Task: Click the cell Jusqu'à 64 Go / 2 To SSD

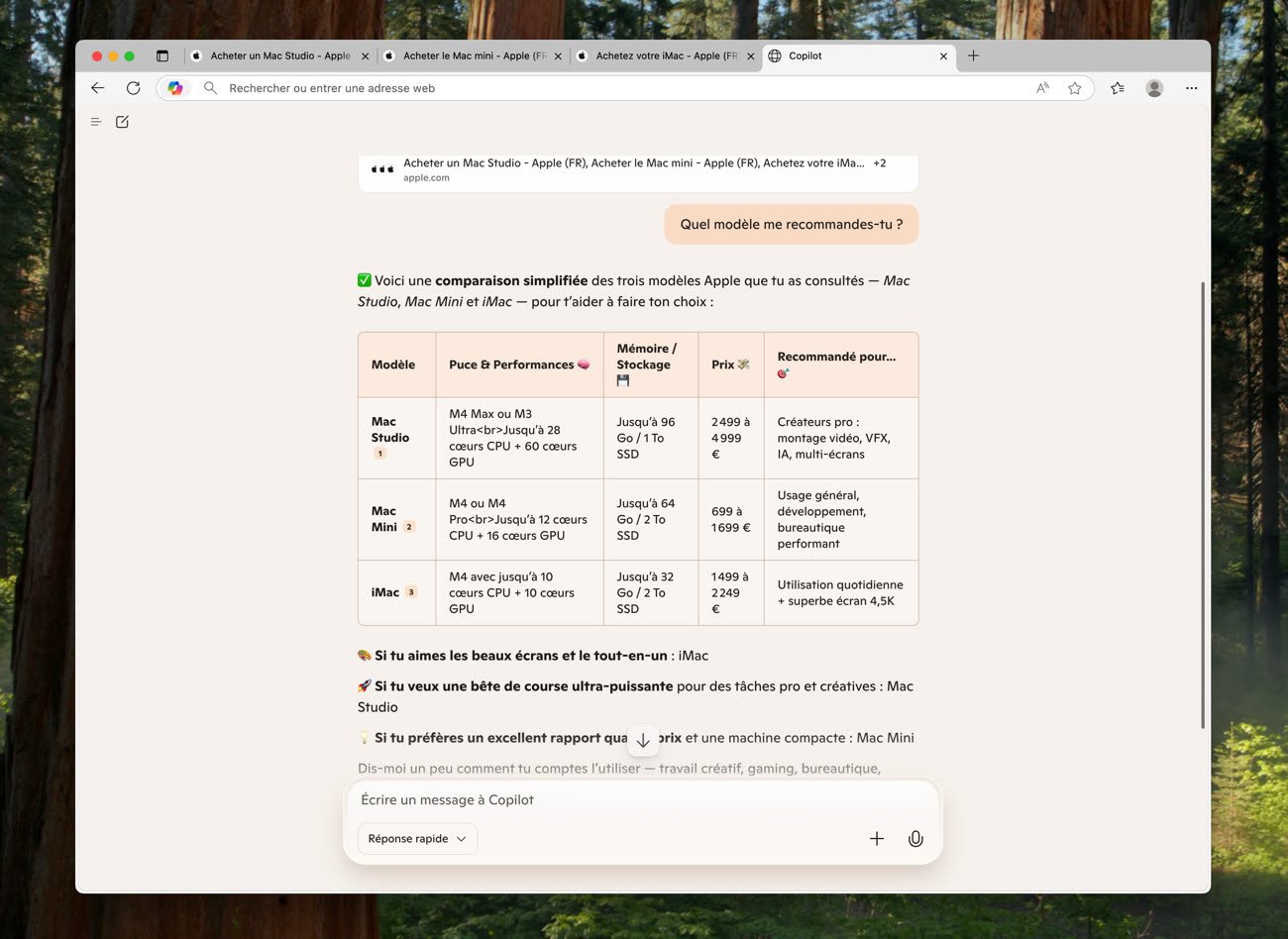Action: [651, 520]
